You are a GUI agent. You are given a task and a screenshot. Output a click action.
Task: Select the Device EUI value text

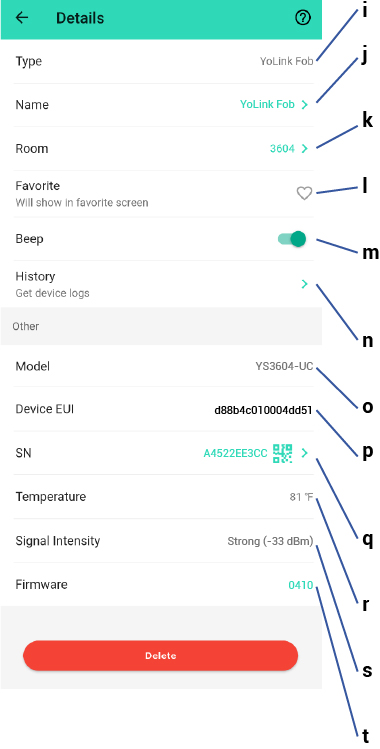tap(264, 410)
